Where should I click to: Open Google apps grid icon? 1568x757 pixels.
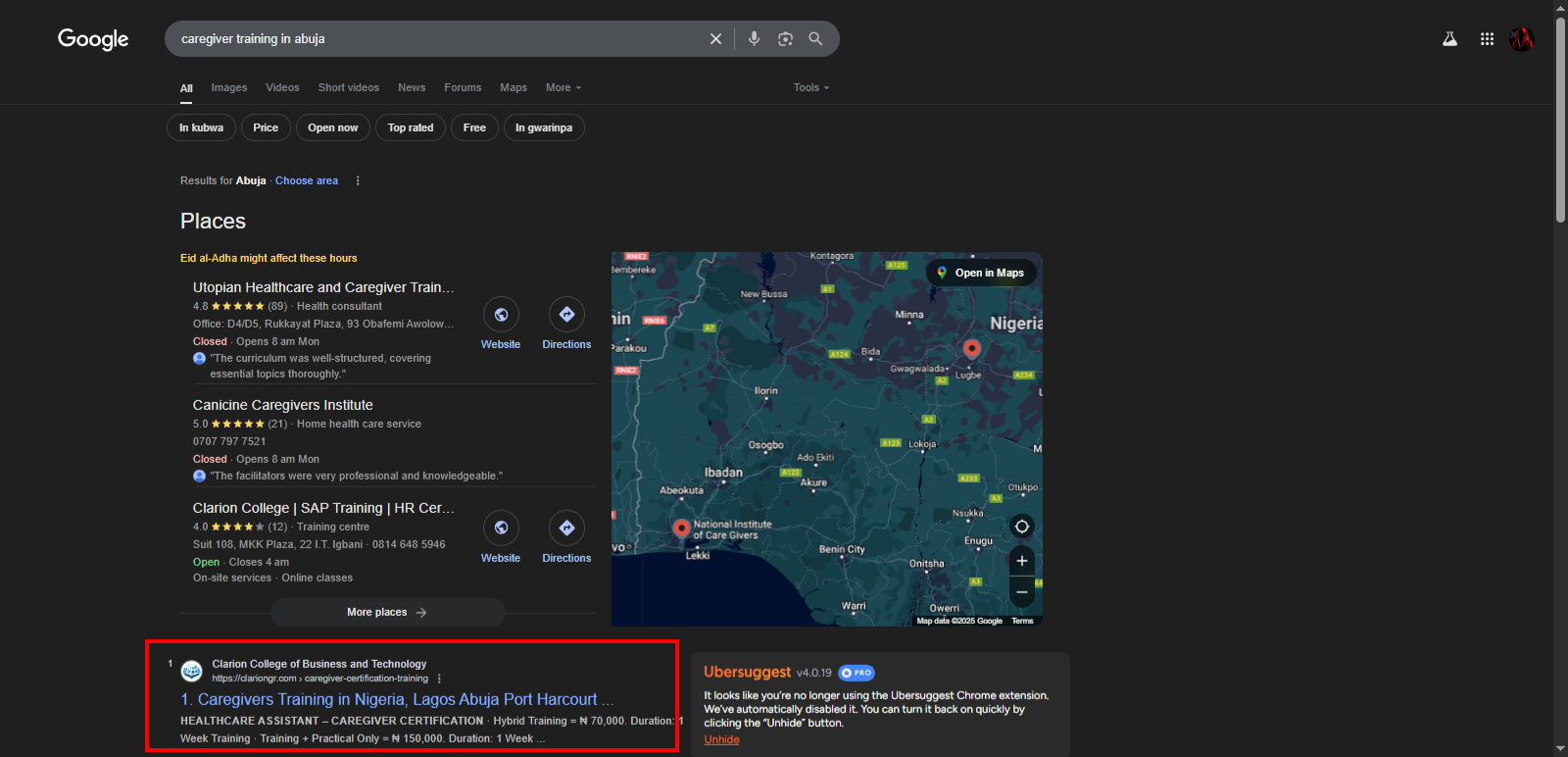1487,39
